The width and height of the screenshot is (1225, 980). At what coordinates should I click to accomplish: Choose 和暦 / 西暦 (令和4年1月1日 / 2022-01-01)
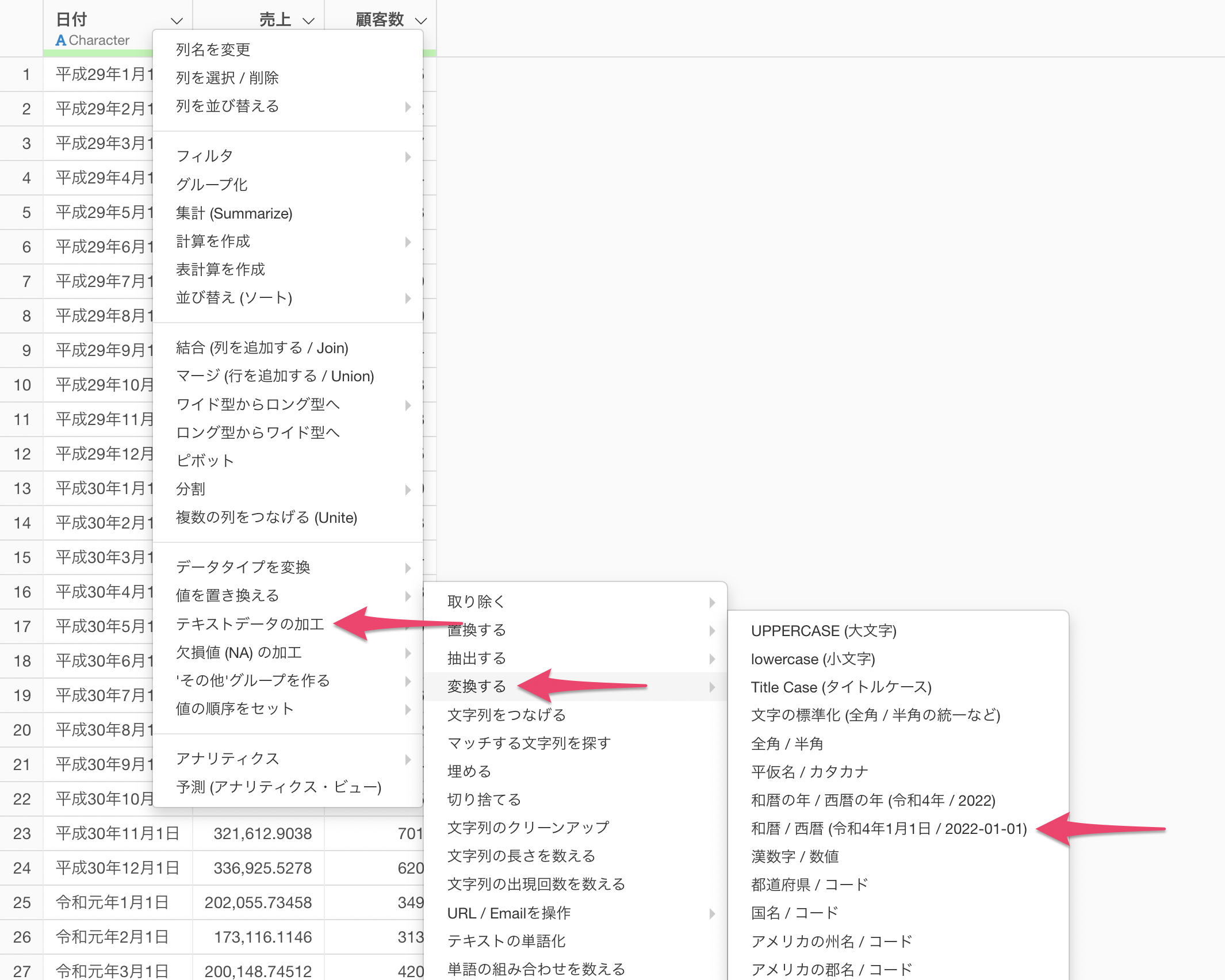898,828
